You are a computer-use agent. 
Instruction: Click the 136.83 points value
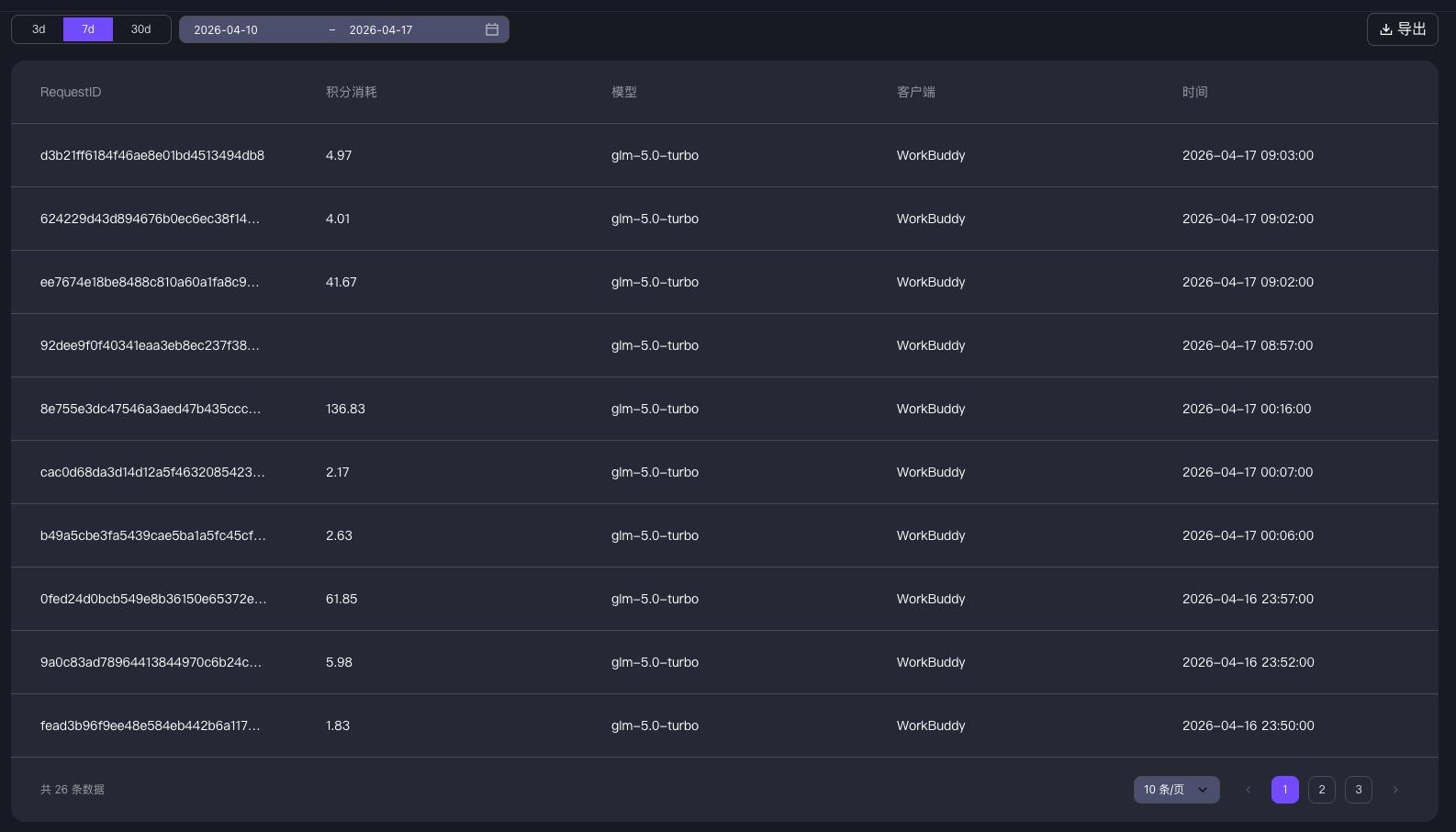[x=345, y=409]
